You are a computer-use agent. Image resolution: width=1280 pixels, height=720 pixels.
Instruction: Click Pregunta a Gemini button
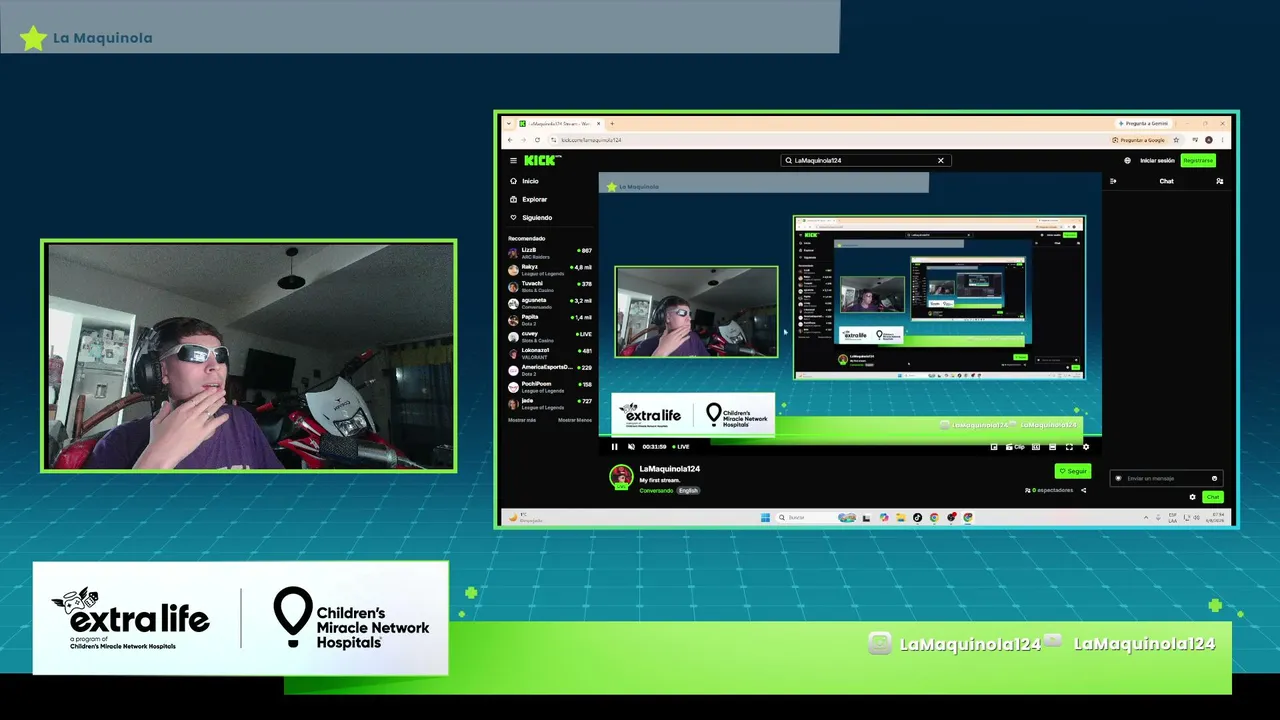(x=1143, y=124)
